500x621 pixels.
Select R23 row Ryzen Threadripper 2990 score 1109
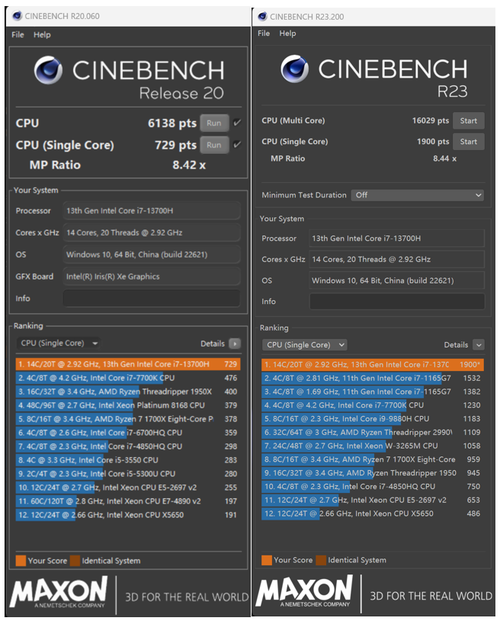pos(373,432)
